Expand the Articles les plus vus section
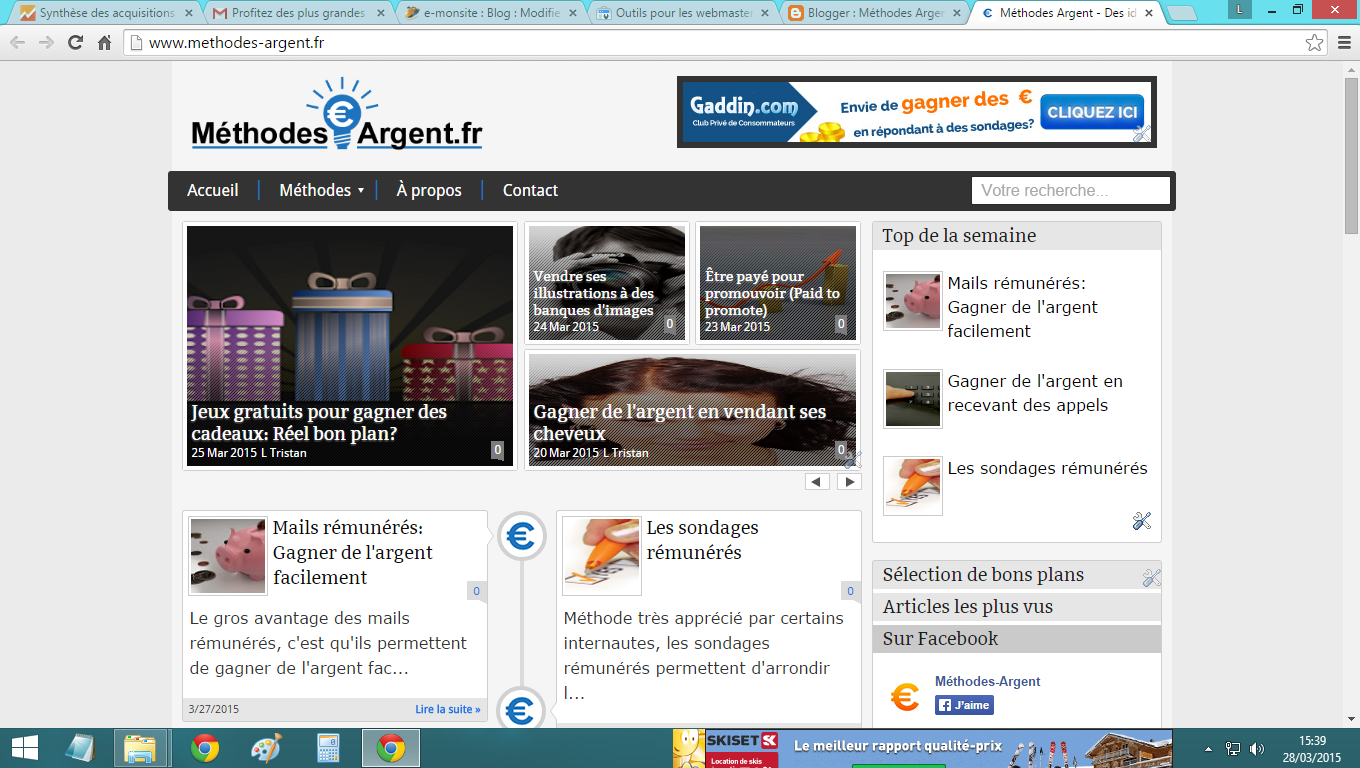The width and height of the screenshot is (1360, 768). pyautogui.click(x=1017, y=607)
